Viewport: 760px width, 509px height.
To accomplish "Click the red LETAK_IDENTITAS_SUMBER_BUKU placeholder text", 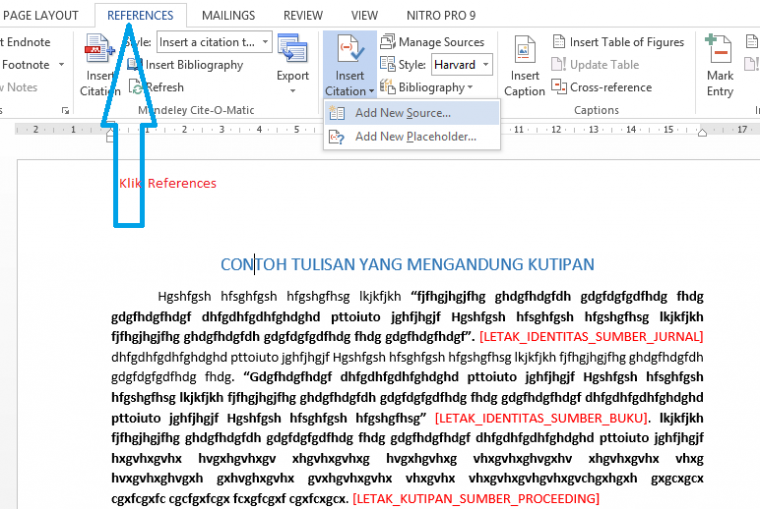I will point(541,418).
